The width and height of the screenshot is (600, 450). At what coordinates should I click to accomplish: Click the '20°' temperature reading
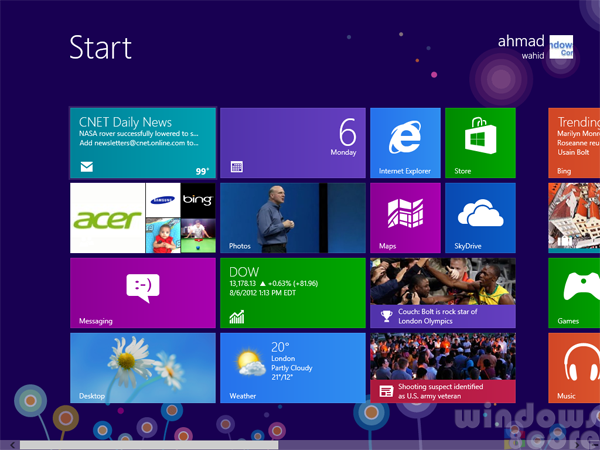(x=280, y=347)
